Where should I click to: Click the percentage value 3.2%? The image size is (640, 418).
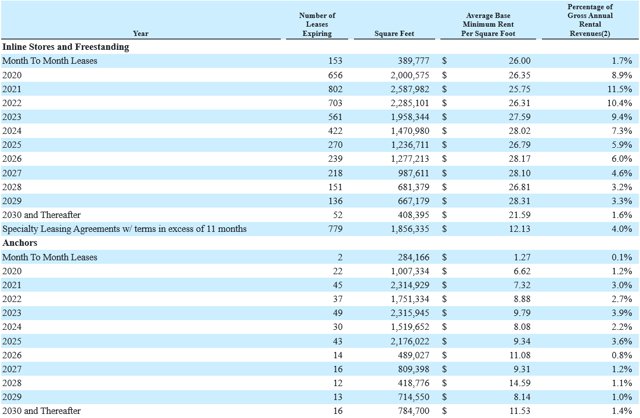[x=622, y=187]
